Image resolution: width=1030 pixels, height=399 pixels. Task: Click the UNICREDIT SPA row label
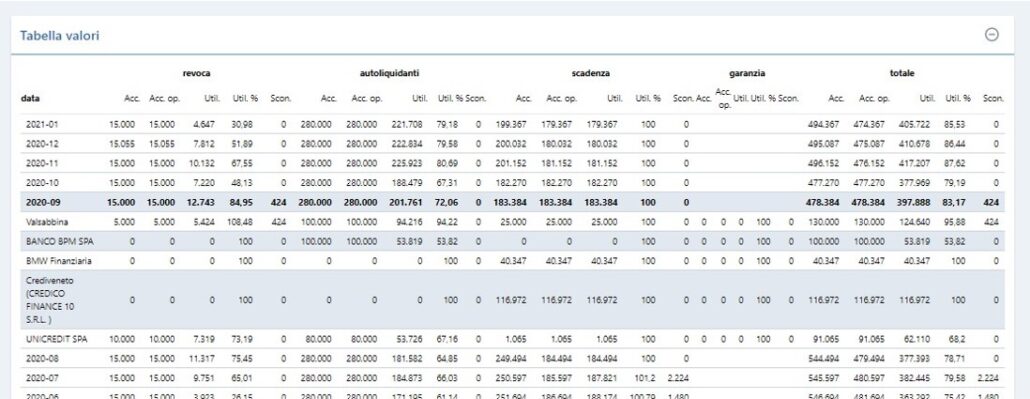(56, 339)
